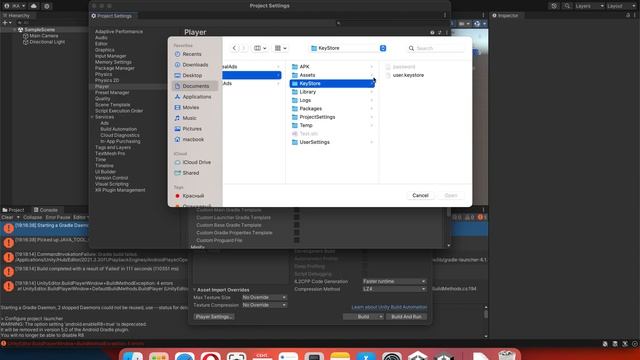The width and height of the screenshot is (640, 360).
Task: Go forward in the file dialog
Action: 243,48
